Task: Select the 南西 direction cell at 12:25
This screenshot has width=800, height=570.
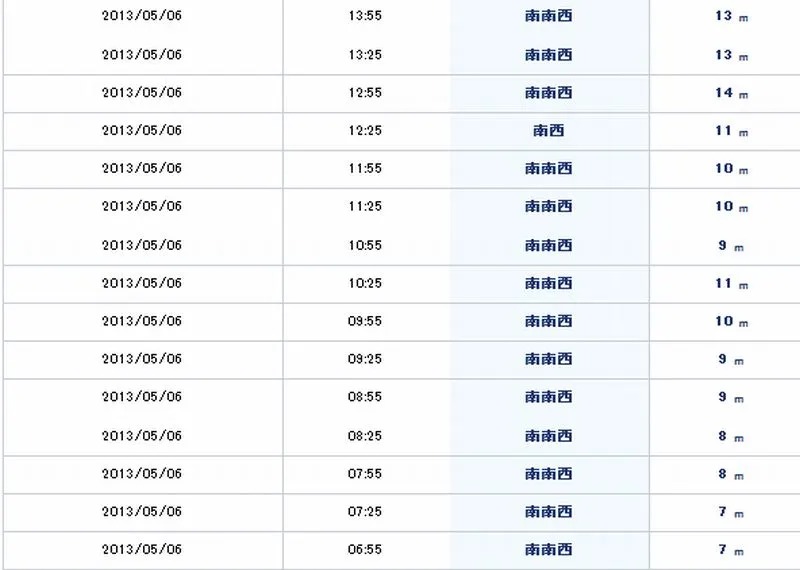Action: [x=549, y=131]
